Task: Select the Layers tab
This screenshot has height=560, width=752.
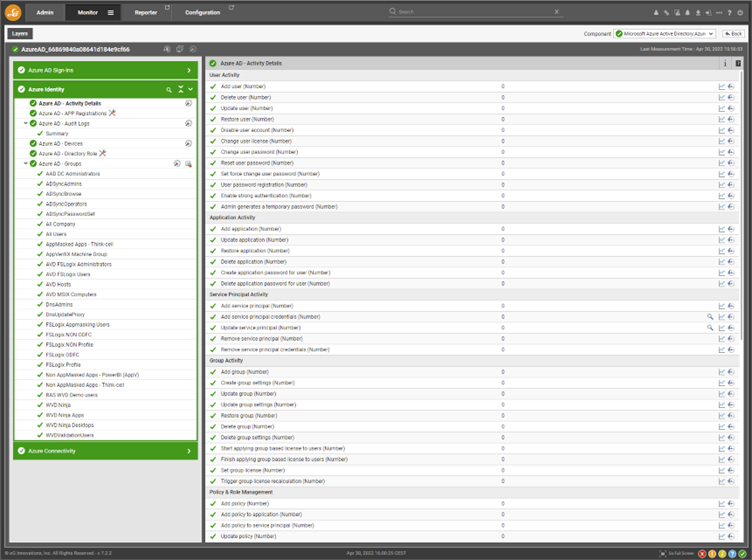Action: point(20,34)
